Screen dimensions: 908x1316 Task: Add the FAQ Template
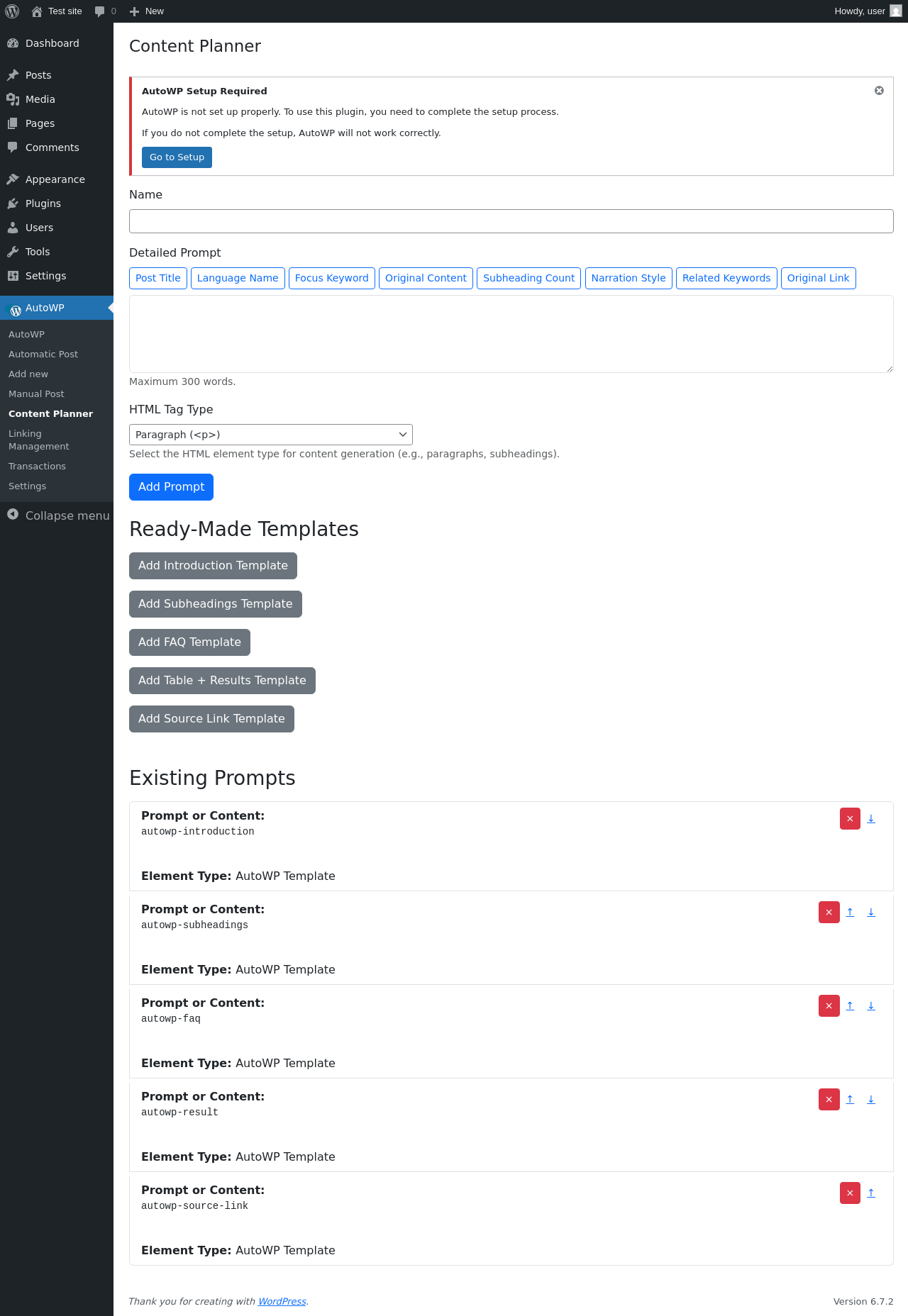point(189,642)
